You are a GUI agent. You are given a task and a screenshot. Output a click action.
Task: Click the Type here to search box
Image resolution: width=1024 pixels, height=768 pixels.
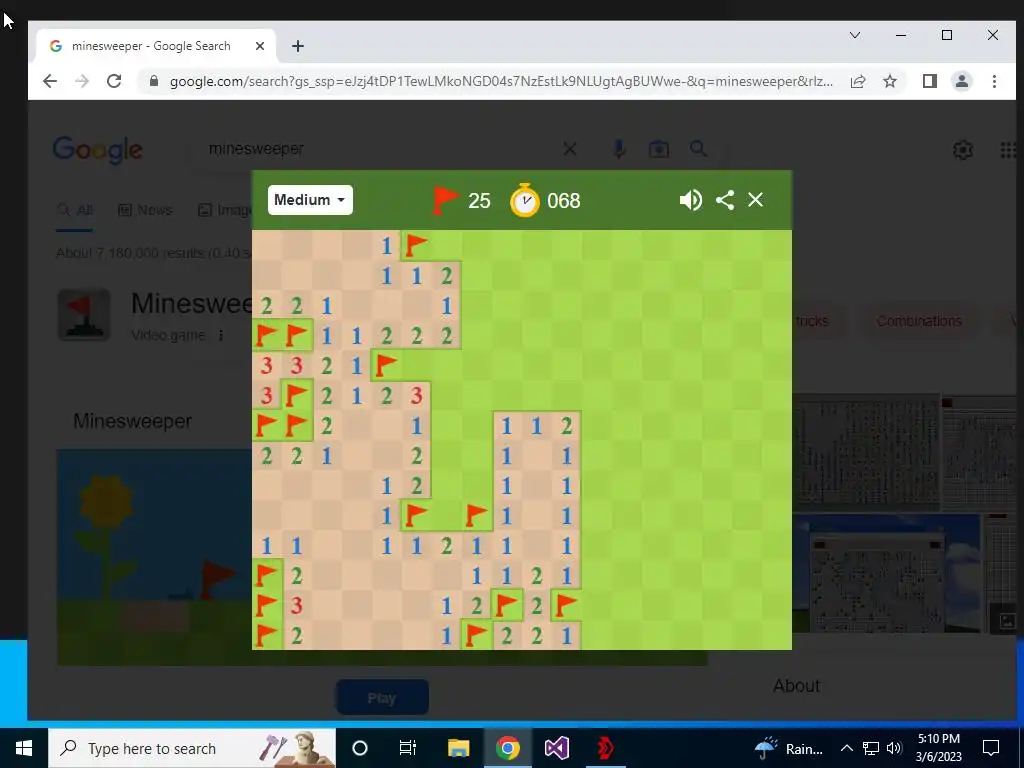tap(192, 748)
